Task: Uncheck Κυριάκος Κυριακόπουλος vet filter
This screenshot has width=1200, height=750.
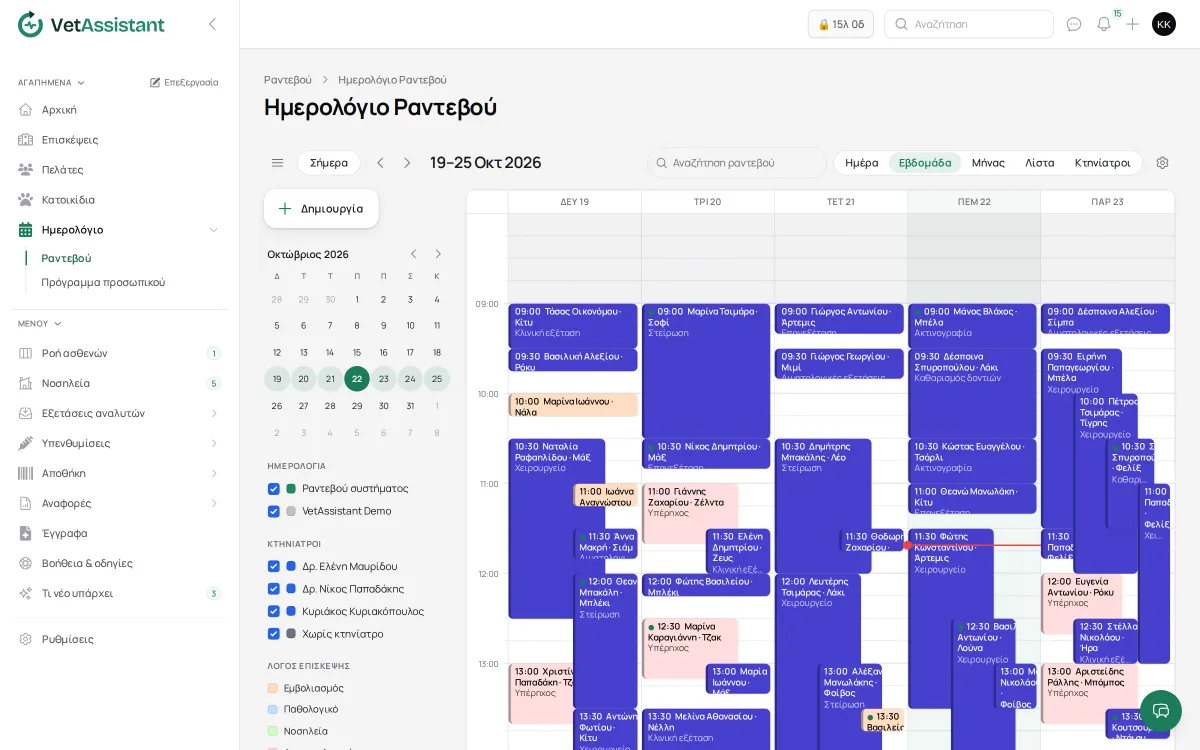Action: pyautogui.click(x=274, y=611)
